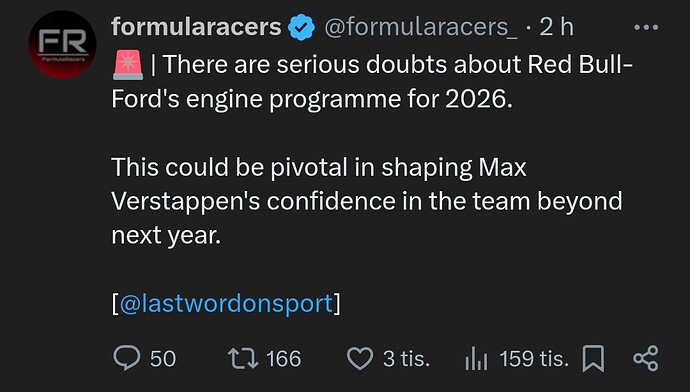Click the @formularacers_ handle

421,28
